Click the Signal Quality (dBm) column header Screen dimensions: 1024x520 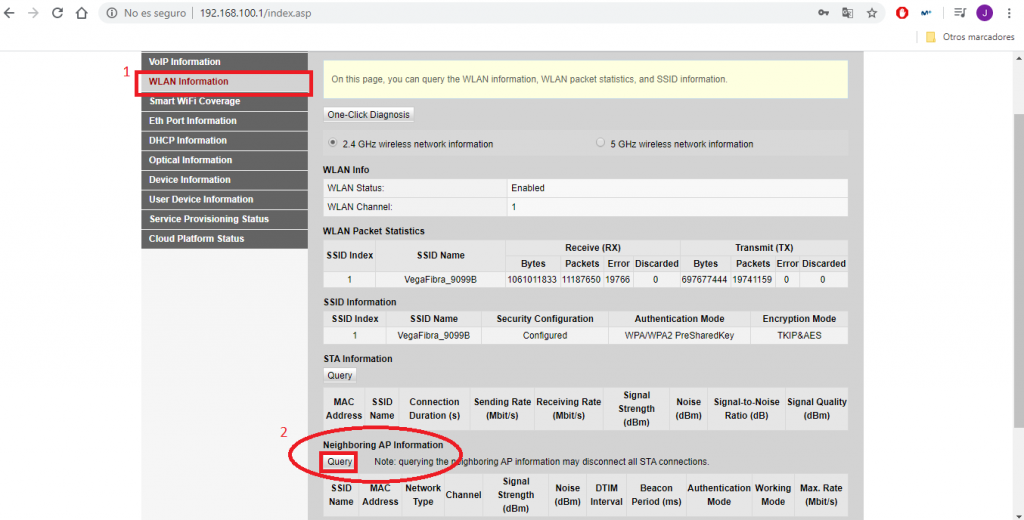click(x=817, y=409)
